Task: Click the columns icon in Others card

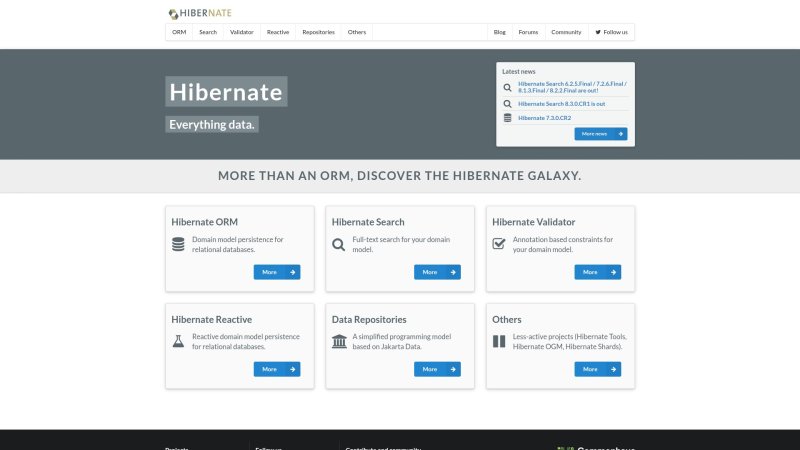Action: [x=499, y=341]
